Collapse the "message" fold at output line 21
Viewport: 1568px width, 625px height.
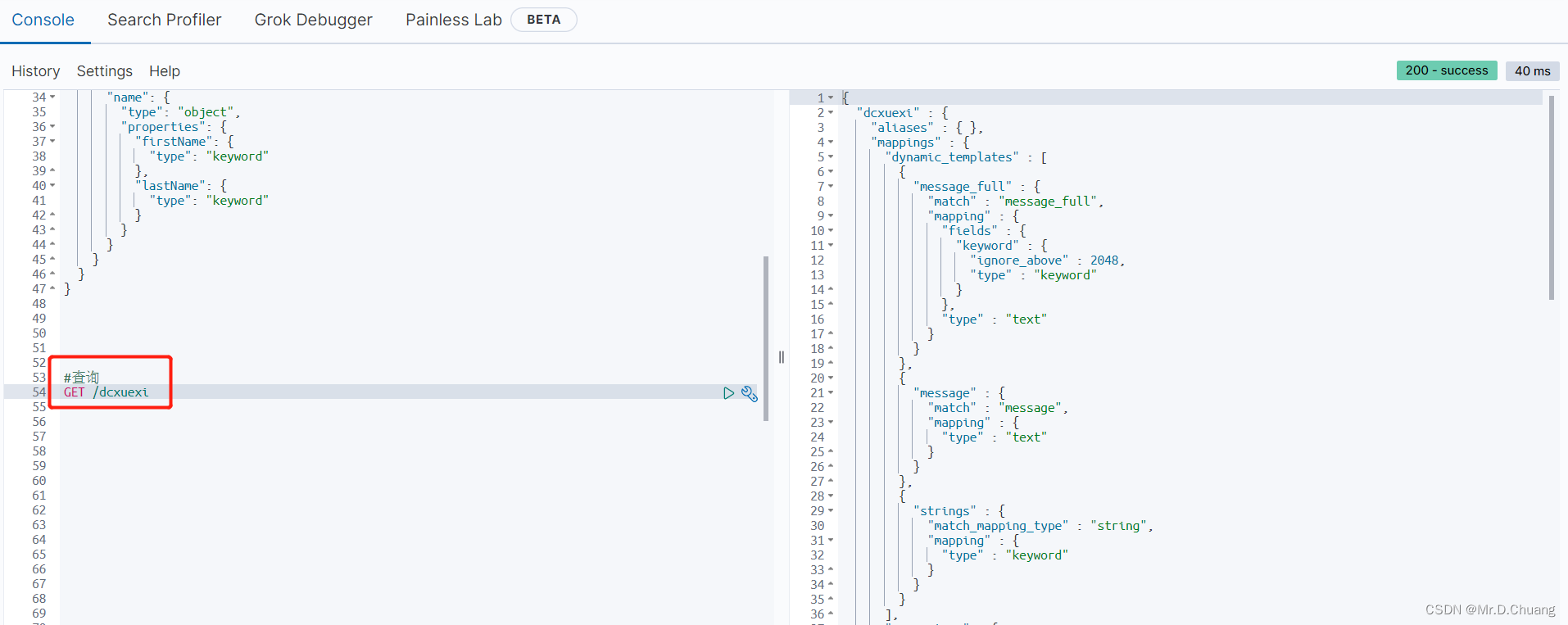coord(831,392)
